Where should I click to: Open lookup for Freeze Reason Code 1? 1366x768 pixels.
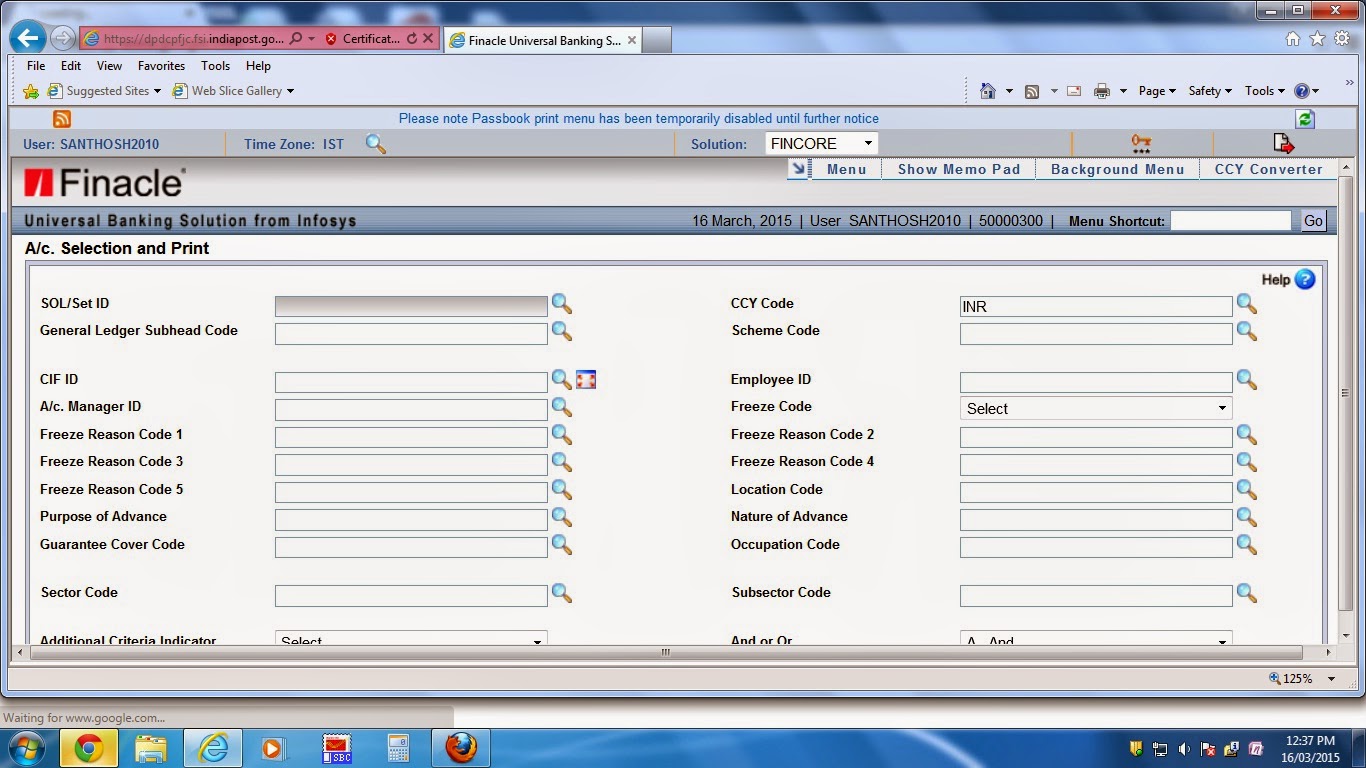pos(562,435)
